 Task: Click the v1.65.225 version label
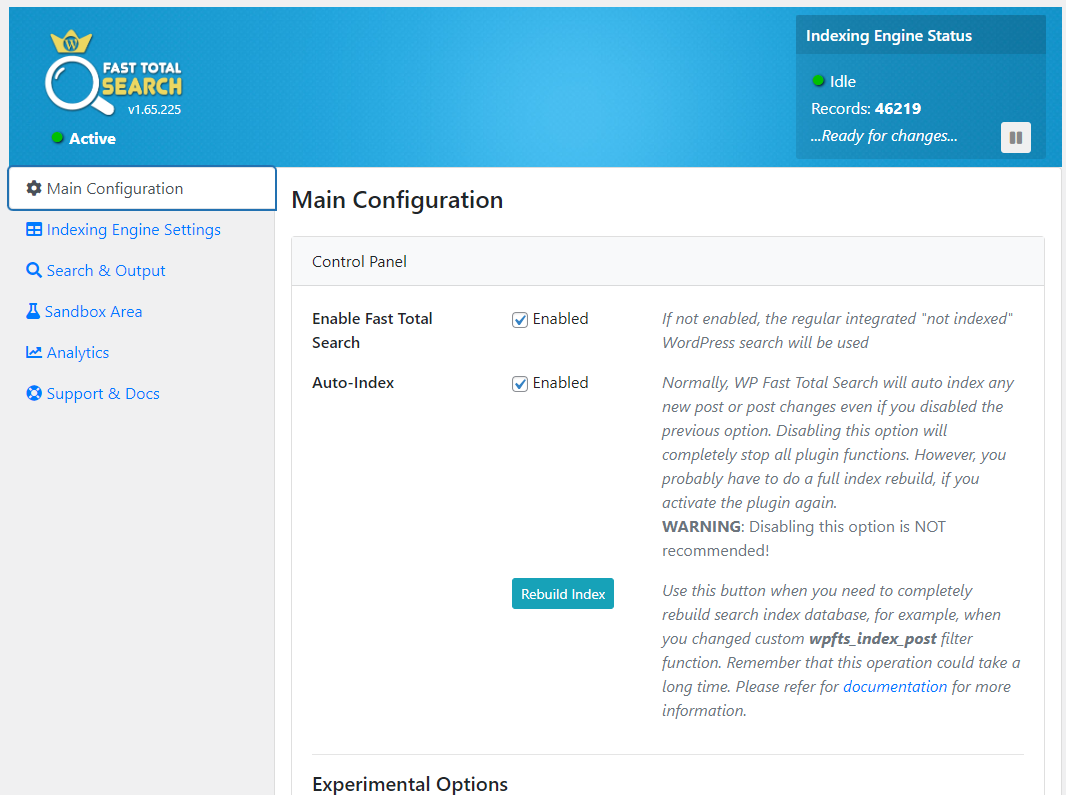pyautogui.click(x=154, y=109)
